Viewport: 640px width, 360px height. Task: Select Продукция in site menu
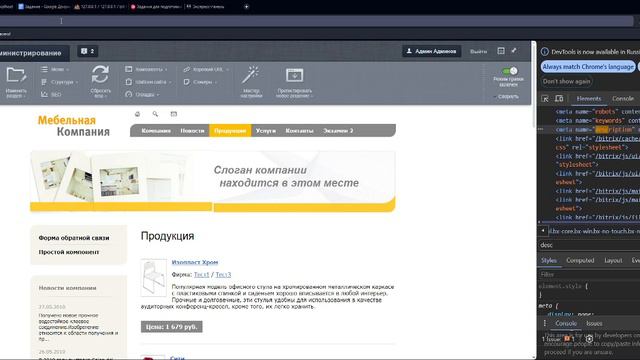pyautogui.click(x=230, y=131)
